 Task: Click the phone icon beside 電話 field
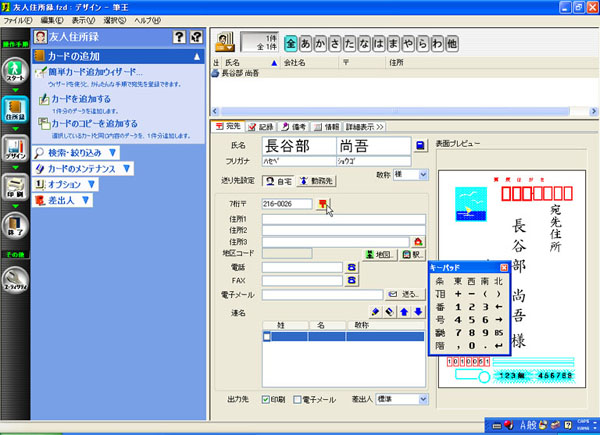click(351, 267)
